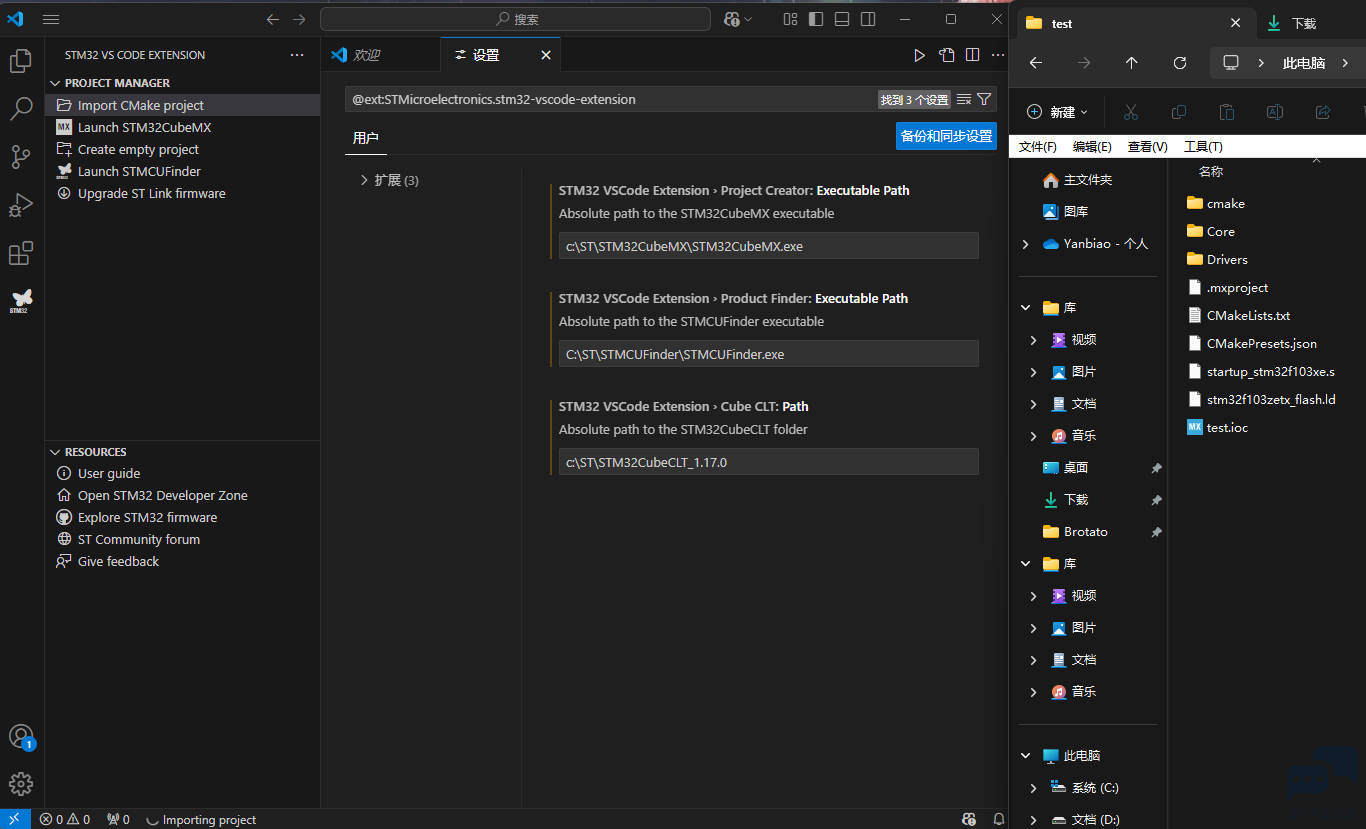1366x829 pixels.
Task: Open the Accounts icon with badge
Action: pyautogui.click(x=21, y=737)
